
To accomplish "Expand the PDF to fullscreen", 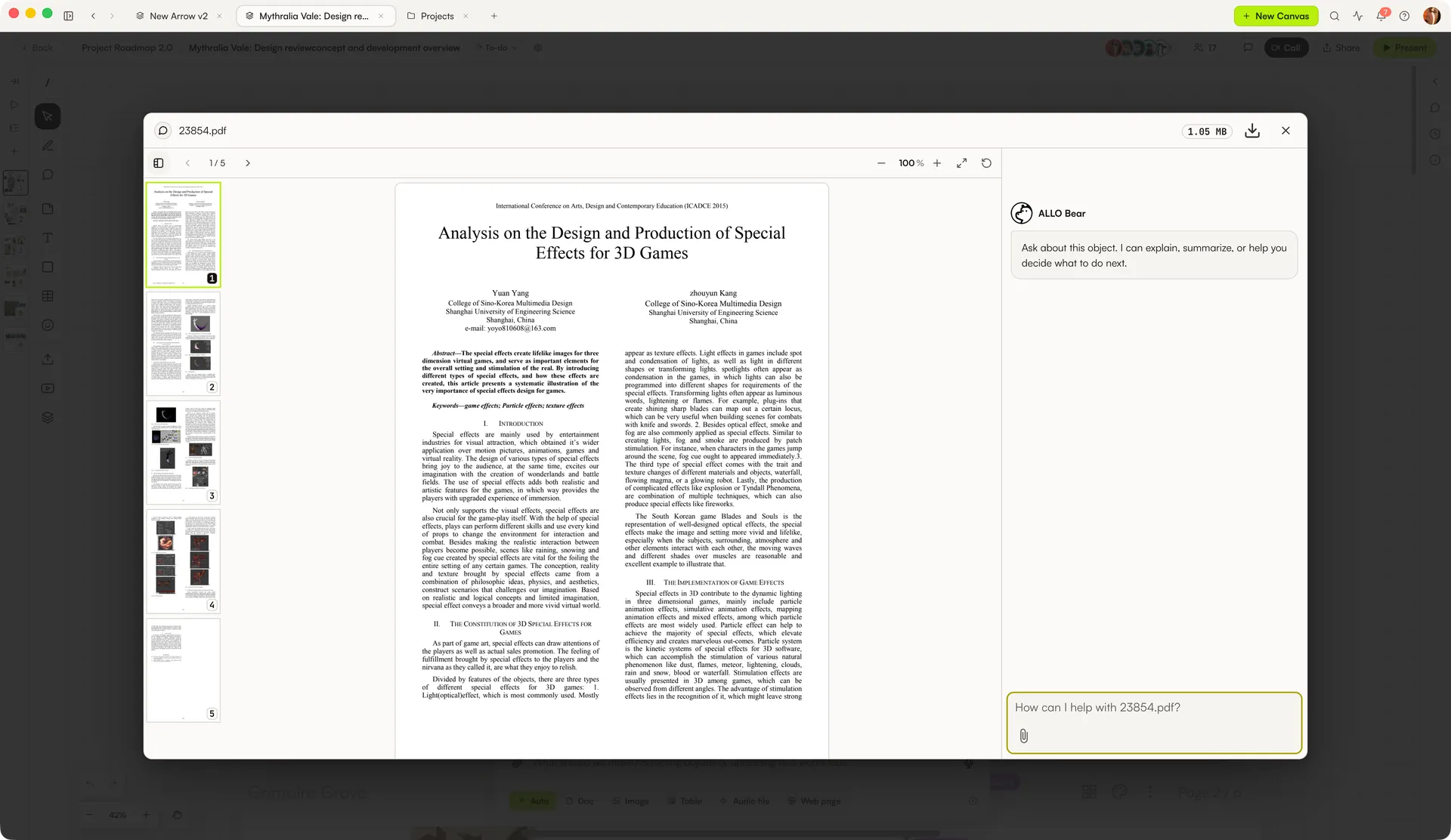I will coord(961,163).
